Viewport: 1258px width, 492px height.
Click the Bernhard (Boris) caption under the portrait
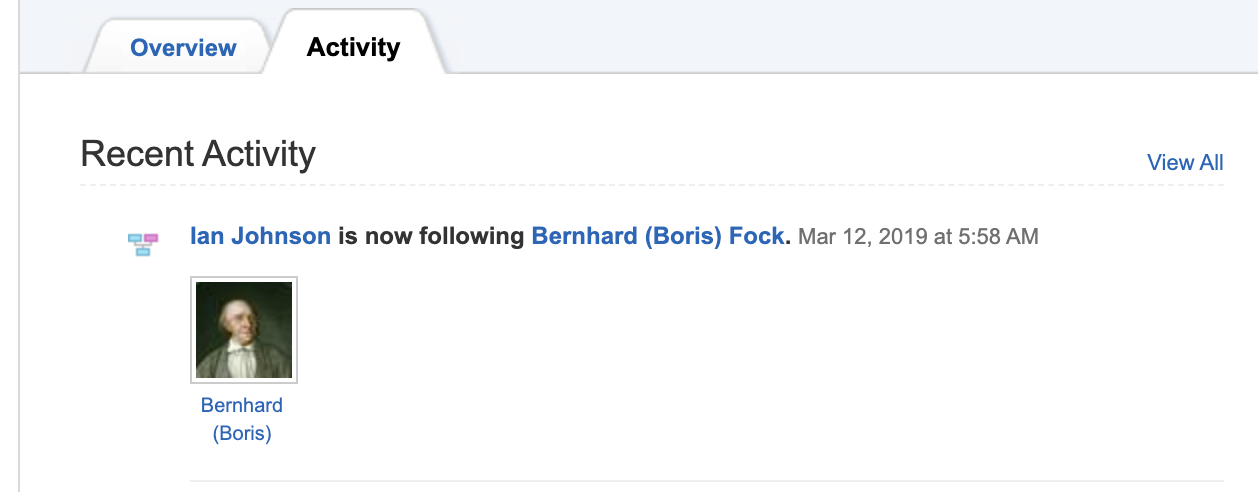242,419
